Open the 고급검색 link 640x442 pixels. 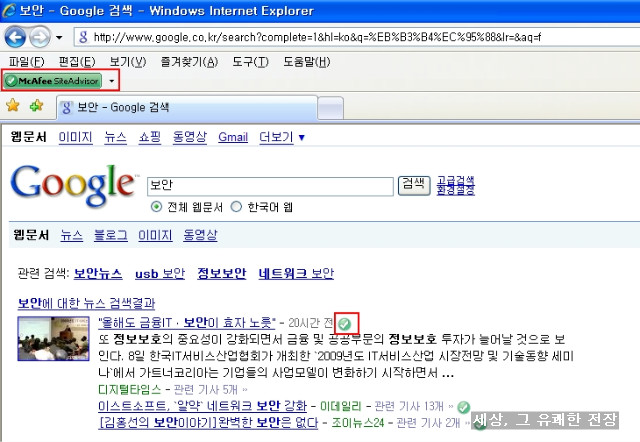[x=456, y=180]
